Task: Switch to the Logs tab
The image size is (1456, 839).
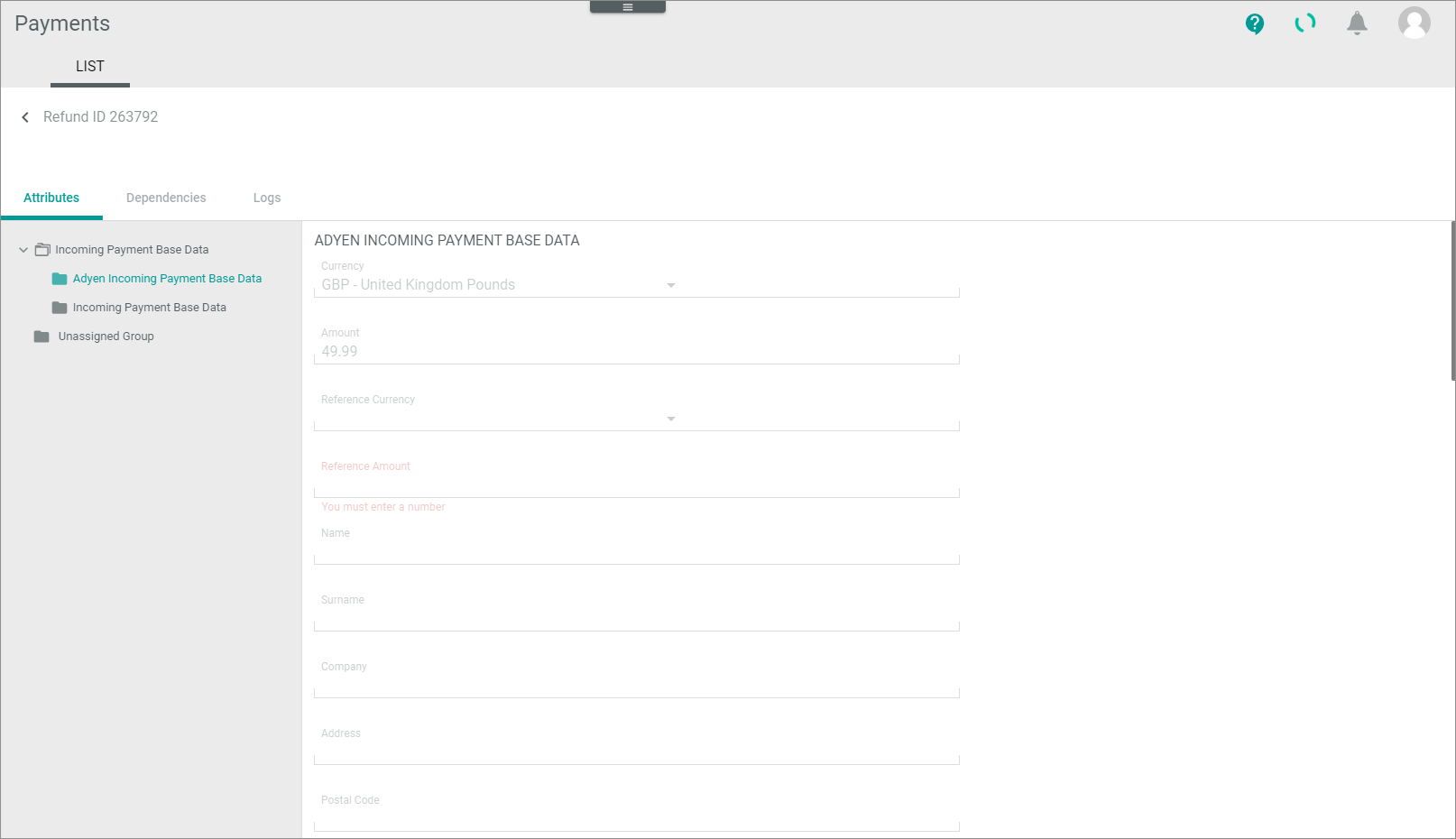Action: click(267, 198)
